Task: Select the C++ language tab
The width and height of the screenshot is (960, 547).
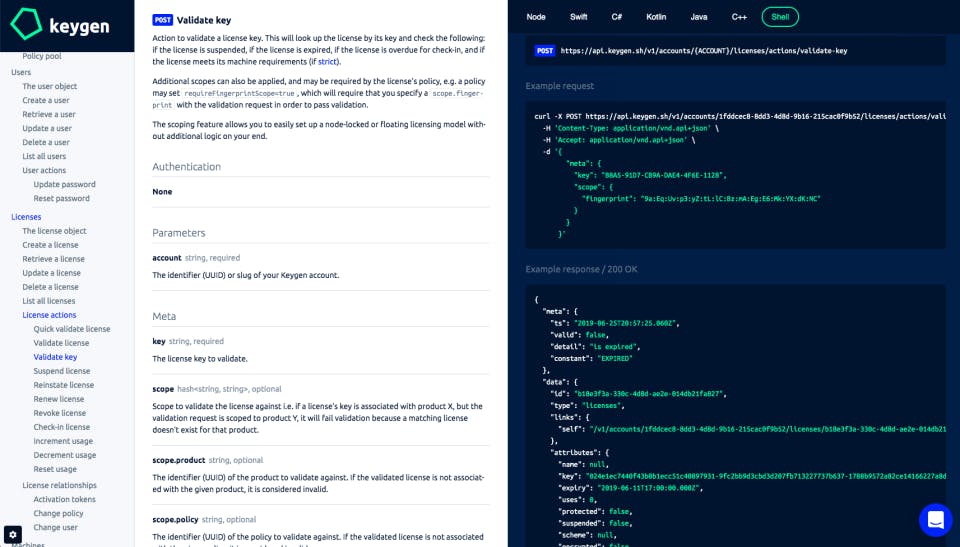Action: coord(739,17)
